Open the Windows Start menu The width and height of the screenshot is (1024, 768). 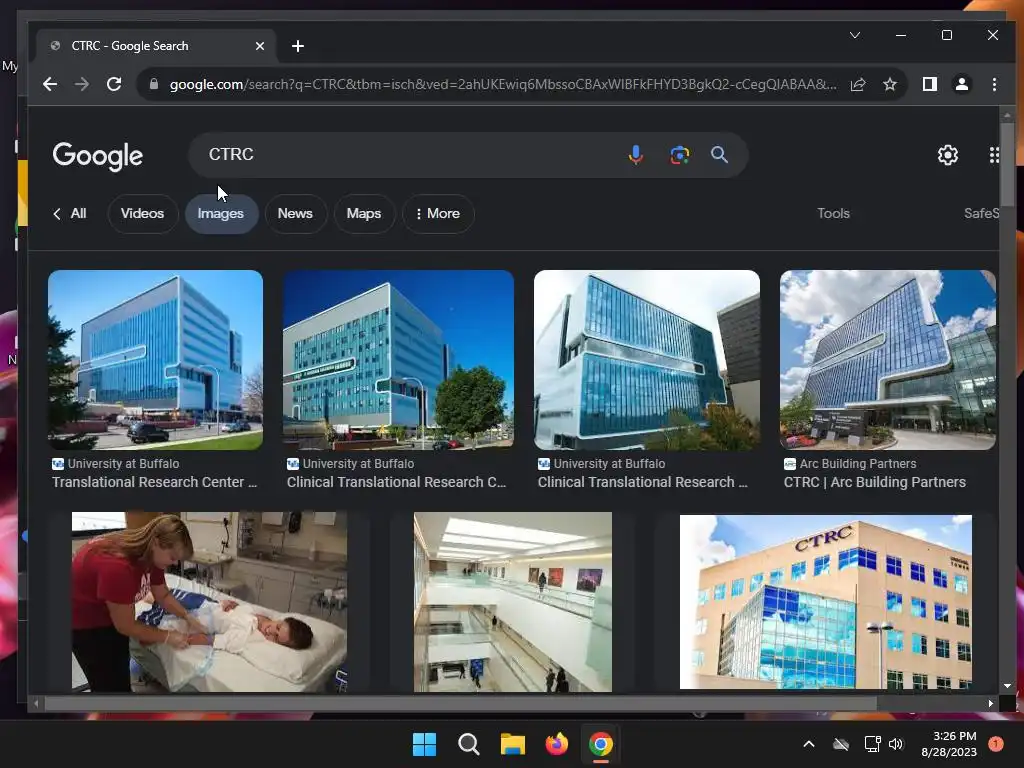(424, 744)
